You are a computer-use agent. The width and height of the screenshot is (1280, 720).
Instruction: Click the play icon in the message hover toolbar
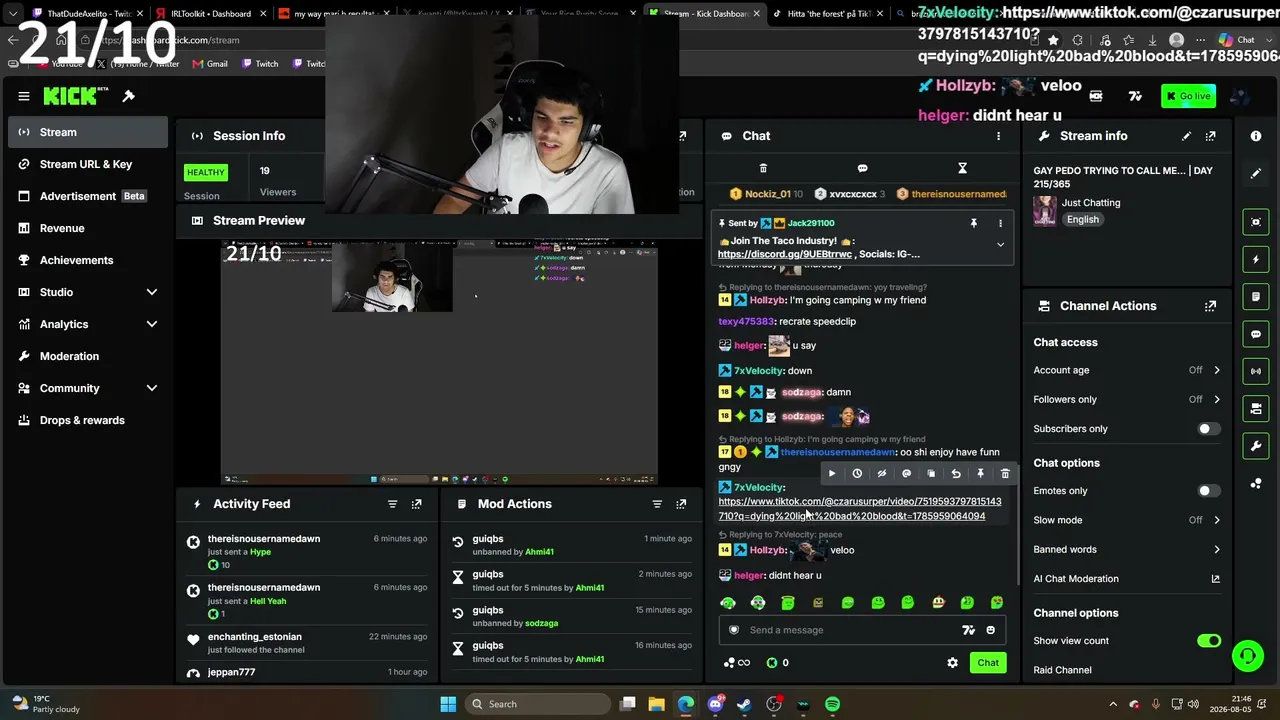pos(832,474)
